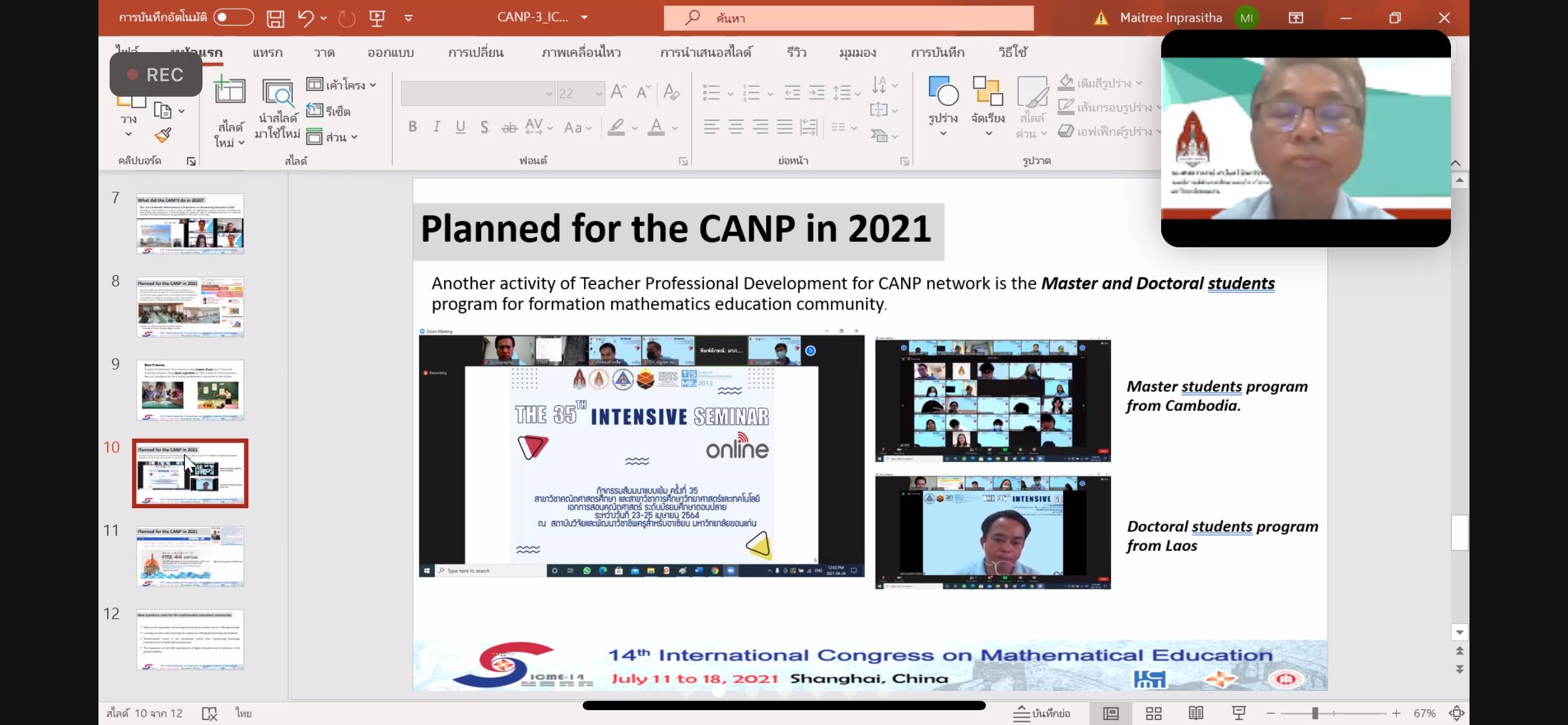Viewport: 1568px width, 725px height.
Task: Open the font size dropdown
Action: [598, 94]
